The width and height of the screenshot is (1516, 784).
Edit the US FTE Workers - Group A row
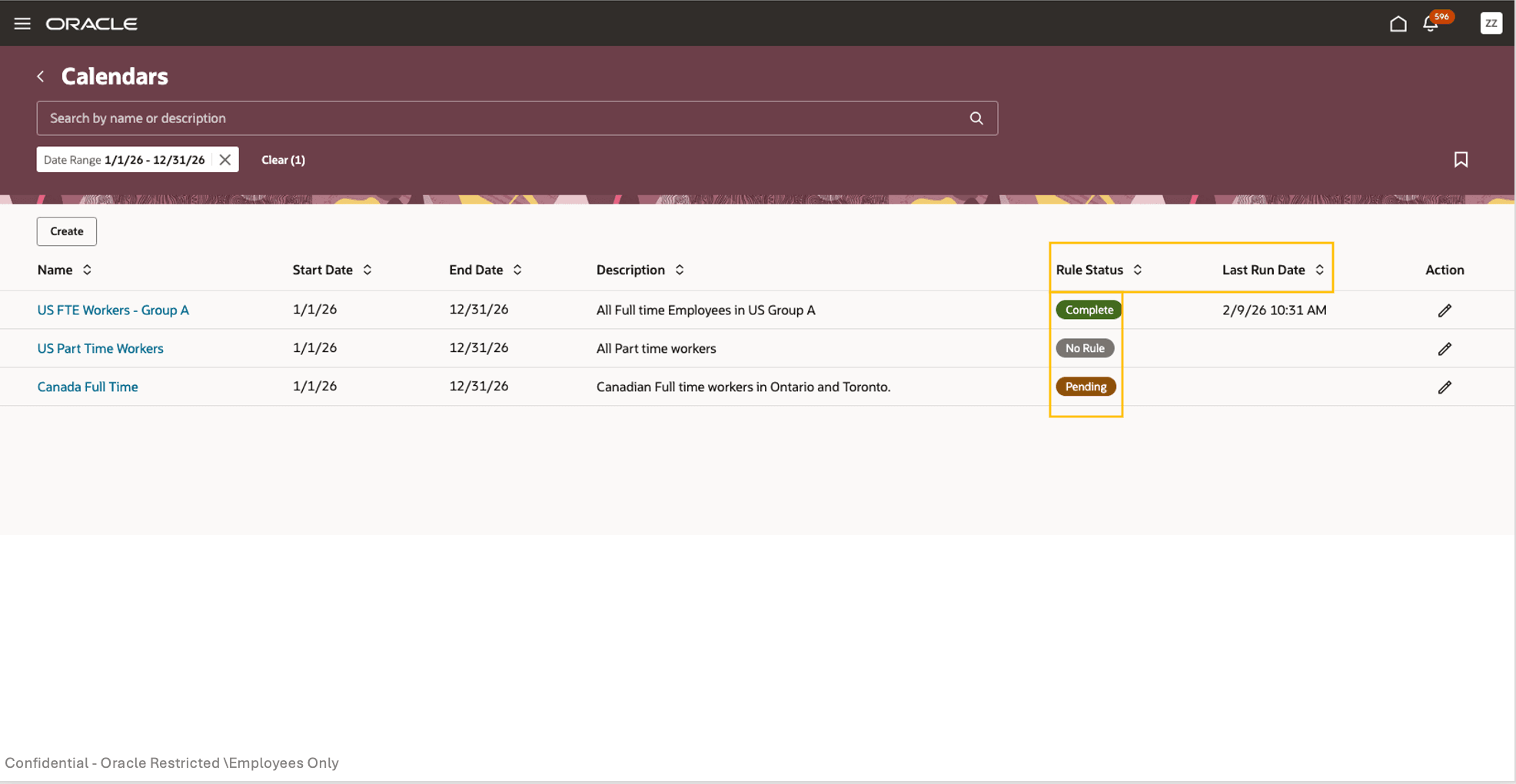[x=1445, y=311]
